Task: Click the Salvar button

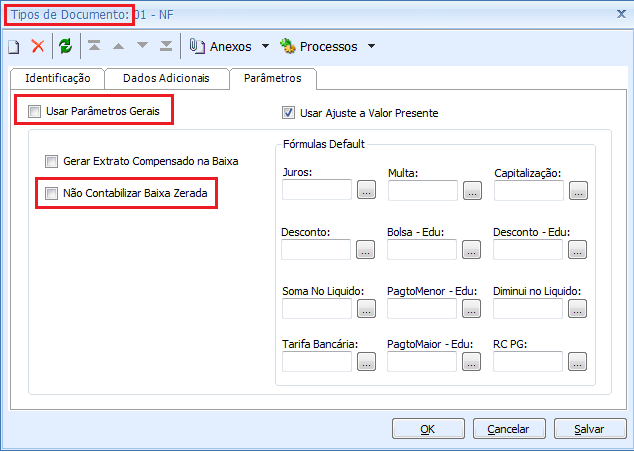Action: tap(590, 429)
